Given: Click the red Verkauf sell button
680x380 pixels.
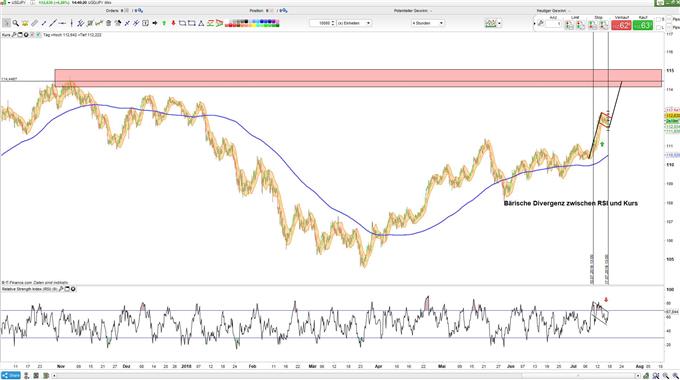Looking at the screenshot, I should 621,25.
